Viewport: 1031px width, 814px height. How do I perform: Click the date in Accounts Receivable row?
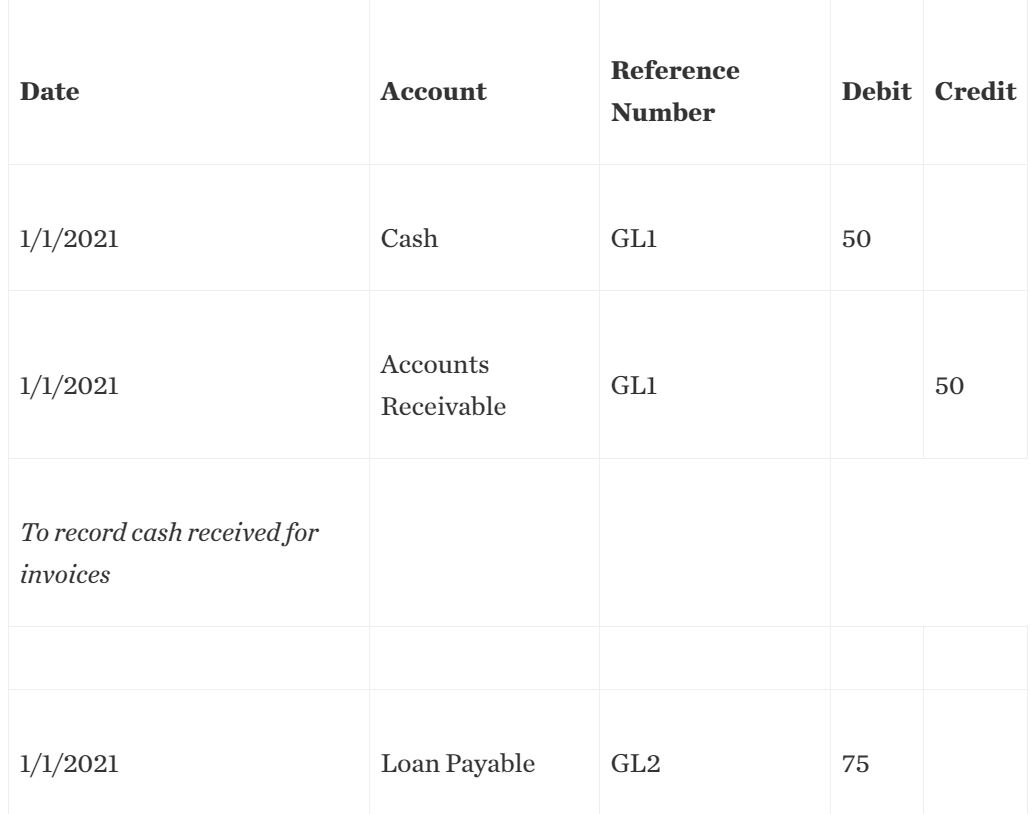[68, 387]
